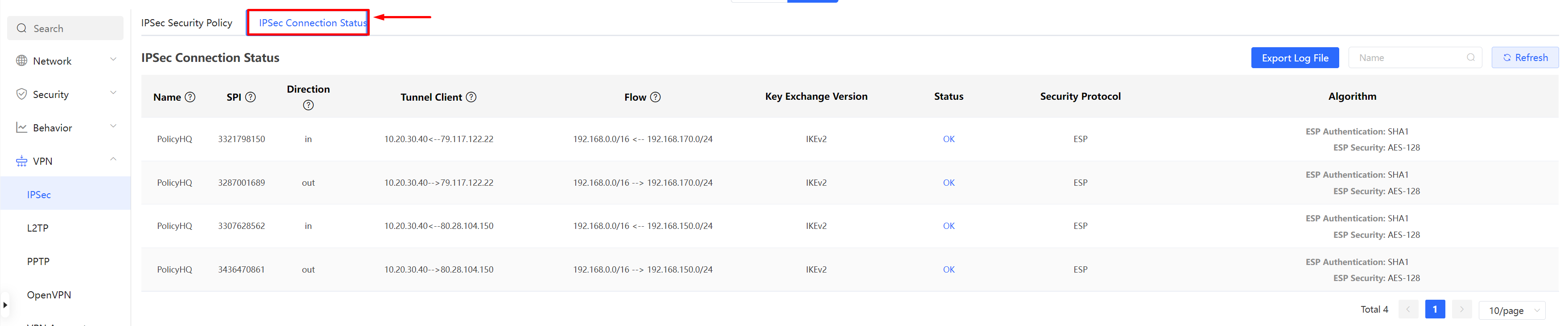Go to next page arrow
This screenshot has width=1568, height=326.
pyautogui.click(x=1461, y=310)
